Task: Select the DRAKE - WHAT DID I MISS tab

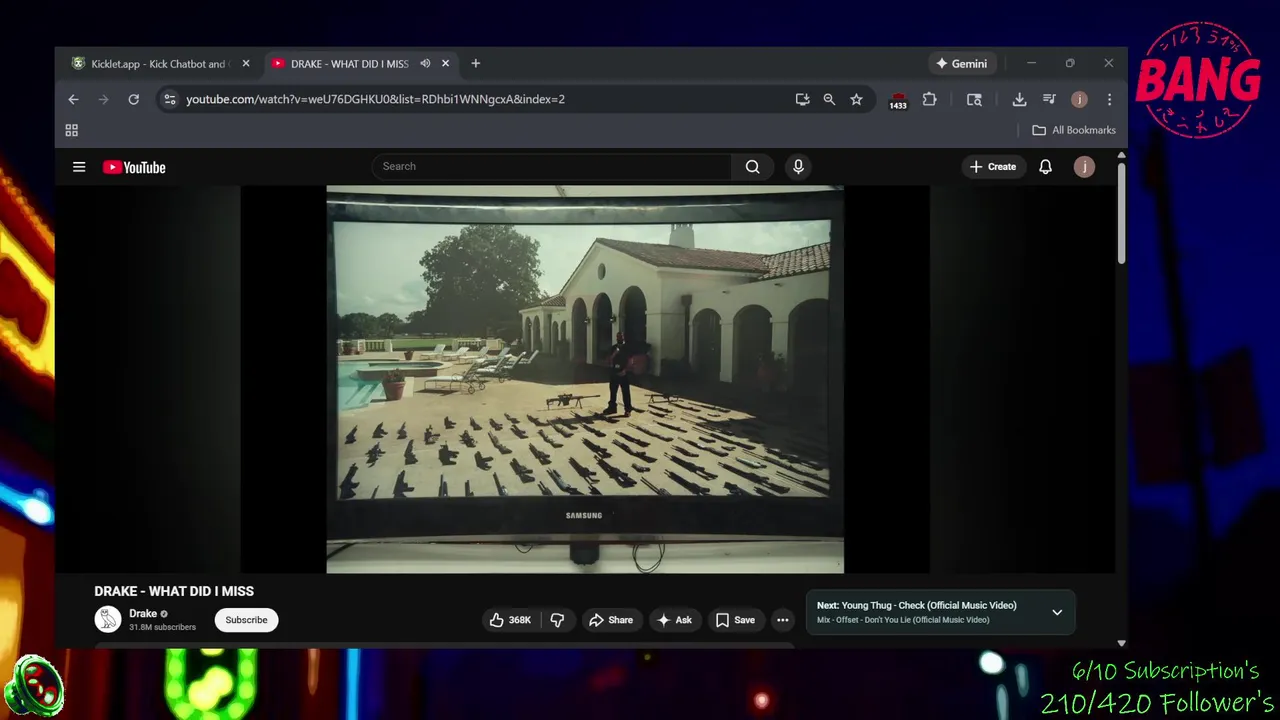Action: [x=349, y=63]
